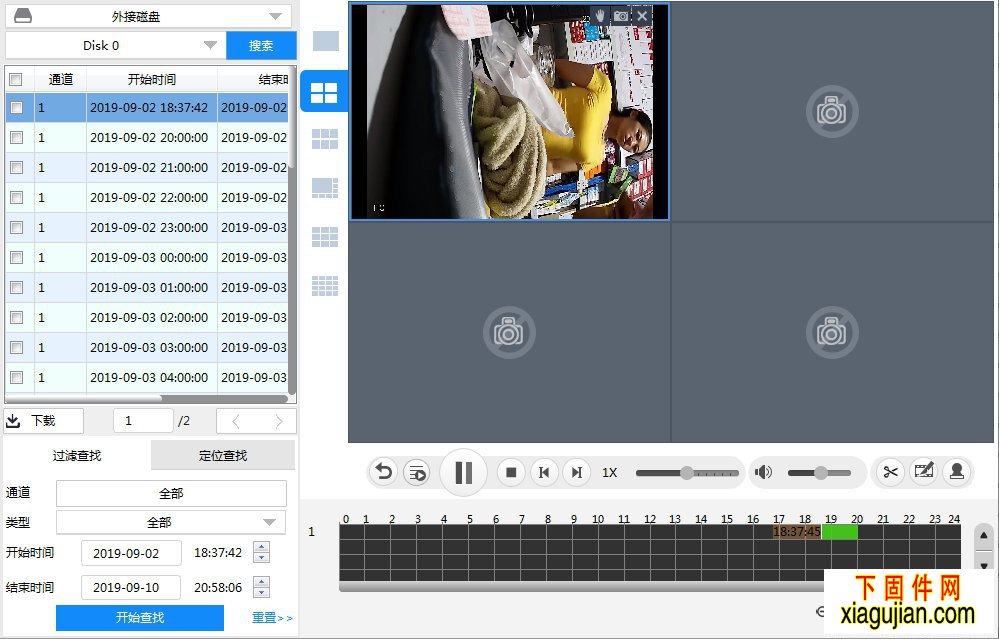Check the 2019-09-02 20:00:00 record

17,138
